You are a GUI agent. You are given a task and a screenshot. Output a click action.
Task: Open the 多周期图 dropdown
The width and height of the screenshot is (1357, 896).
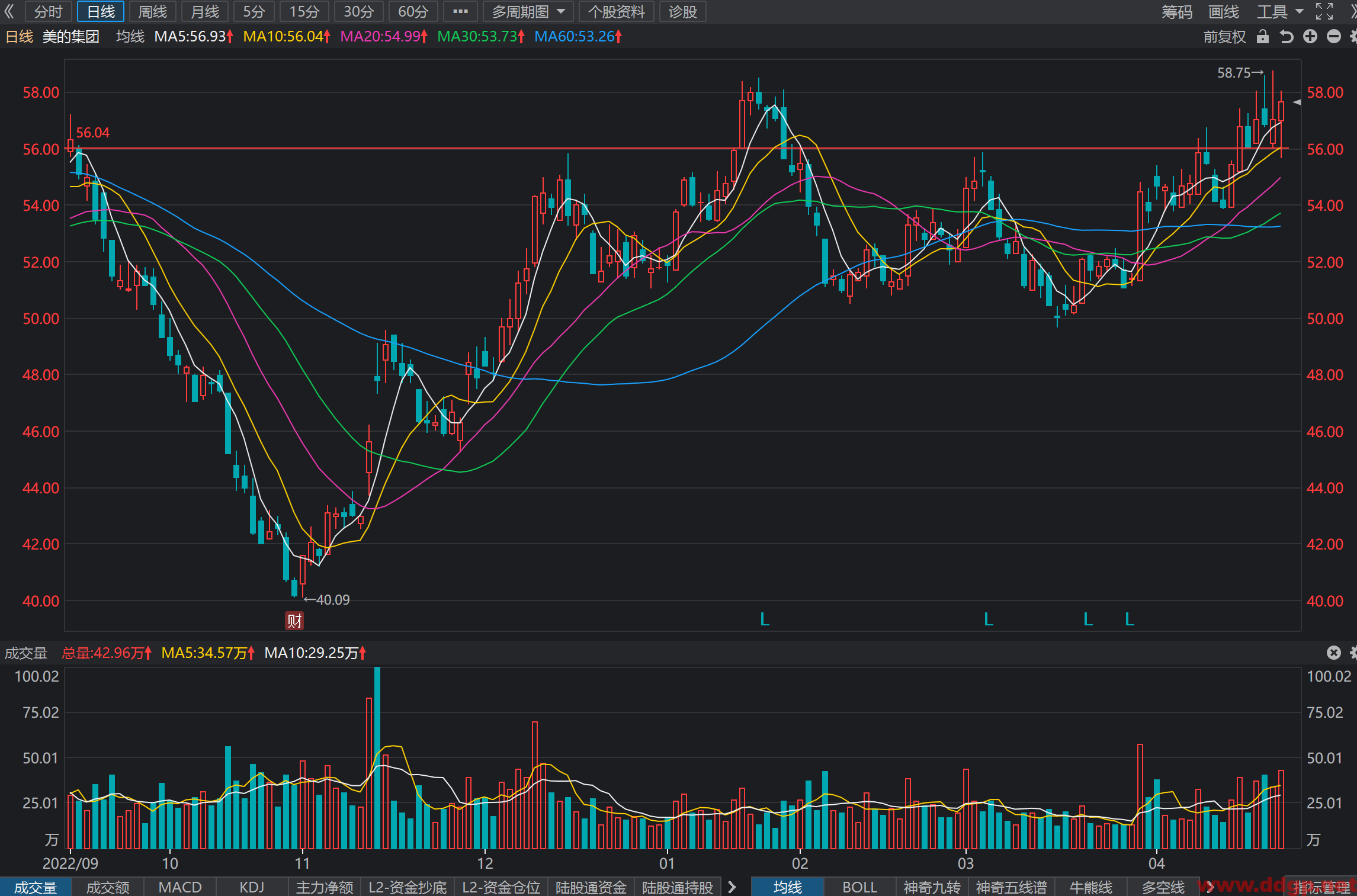pos(528,11)
